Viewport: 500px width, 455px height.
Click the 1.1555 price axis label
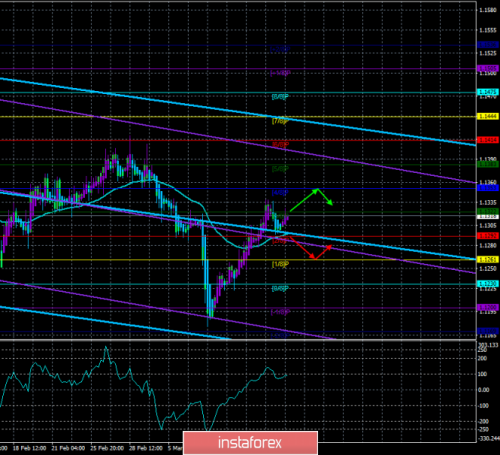coord(488,30)
